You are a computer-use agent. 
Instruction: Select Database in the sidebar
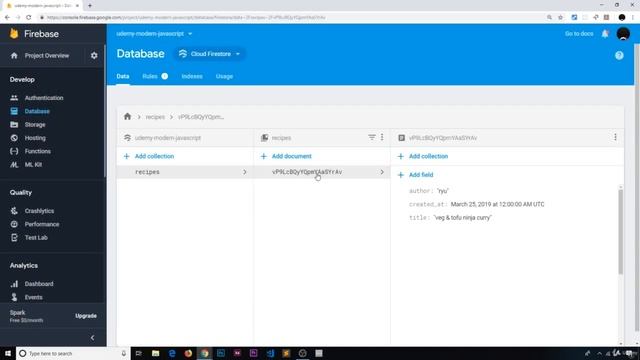(x=37, y=111)
